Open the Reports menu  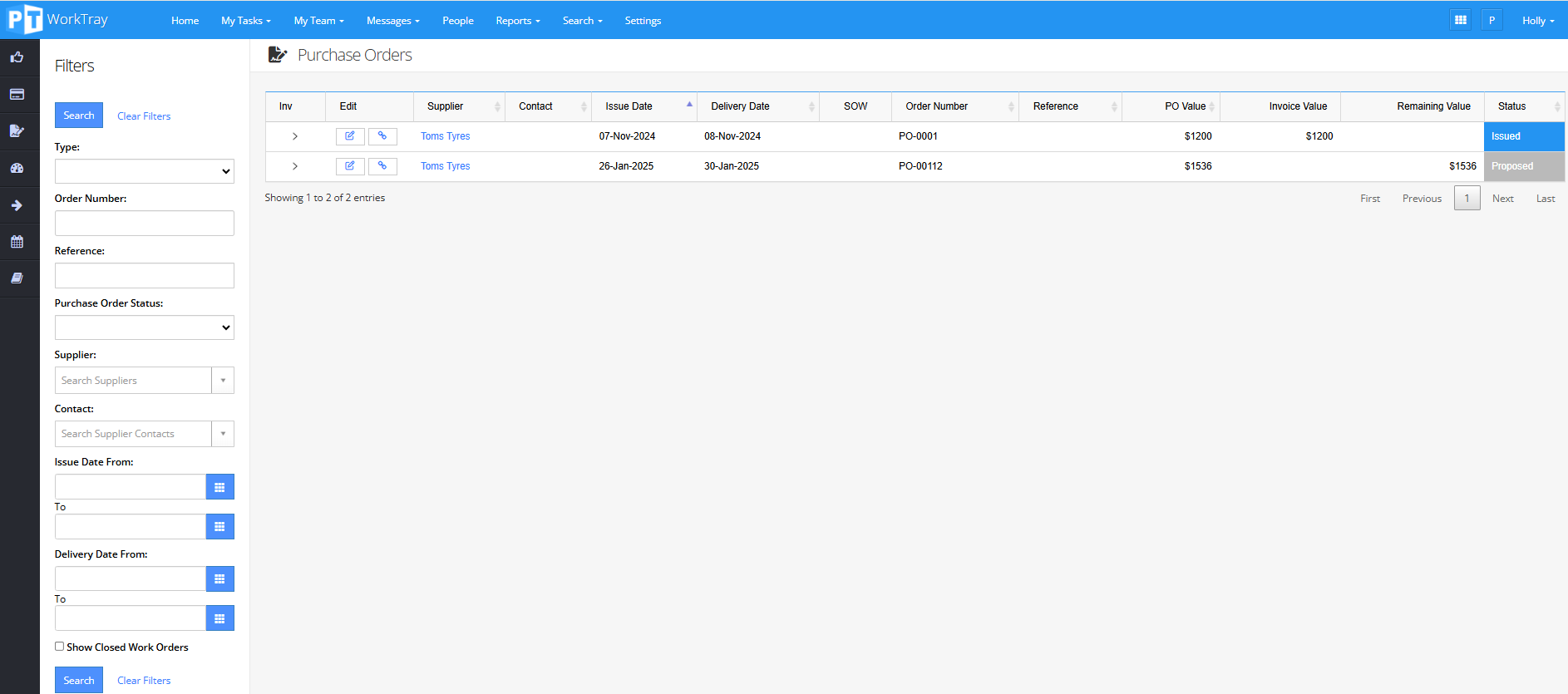click(x=517, y=21)
